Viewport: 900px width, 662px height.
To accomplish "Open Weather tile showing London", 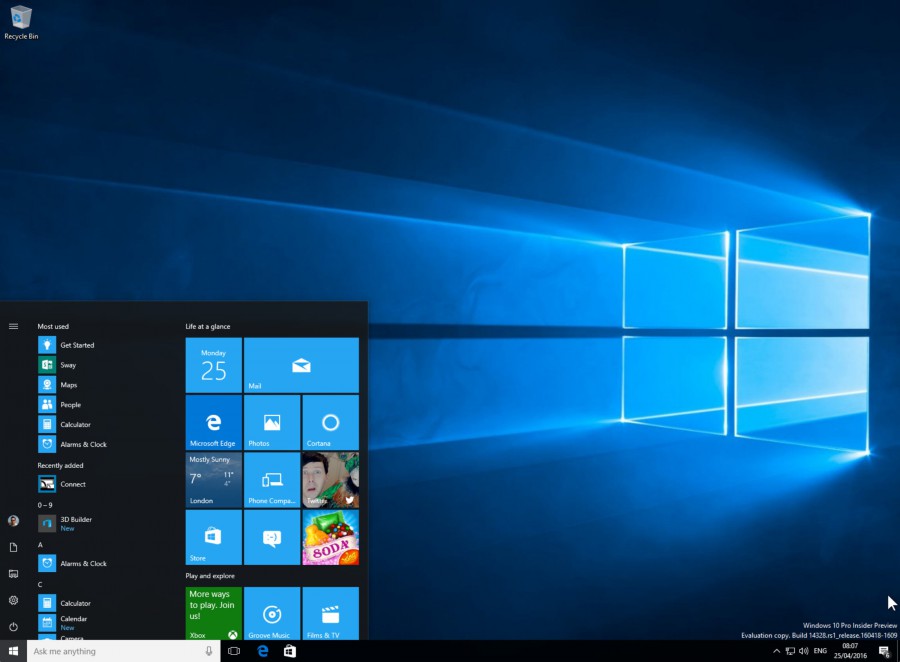I will (214, 480).
